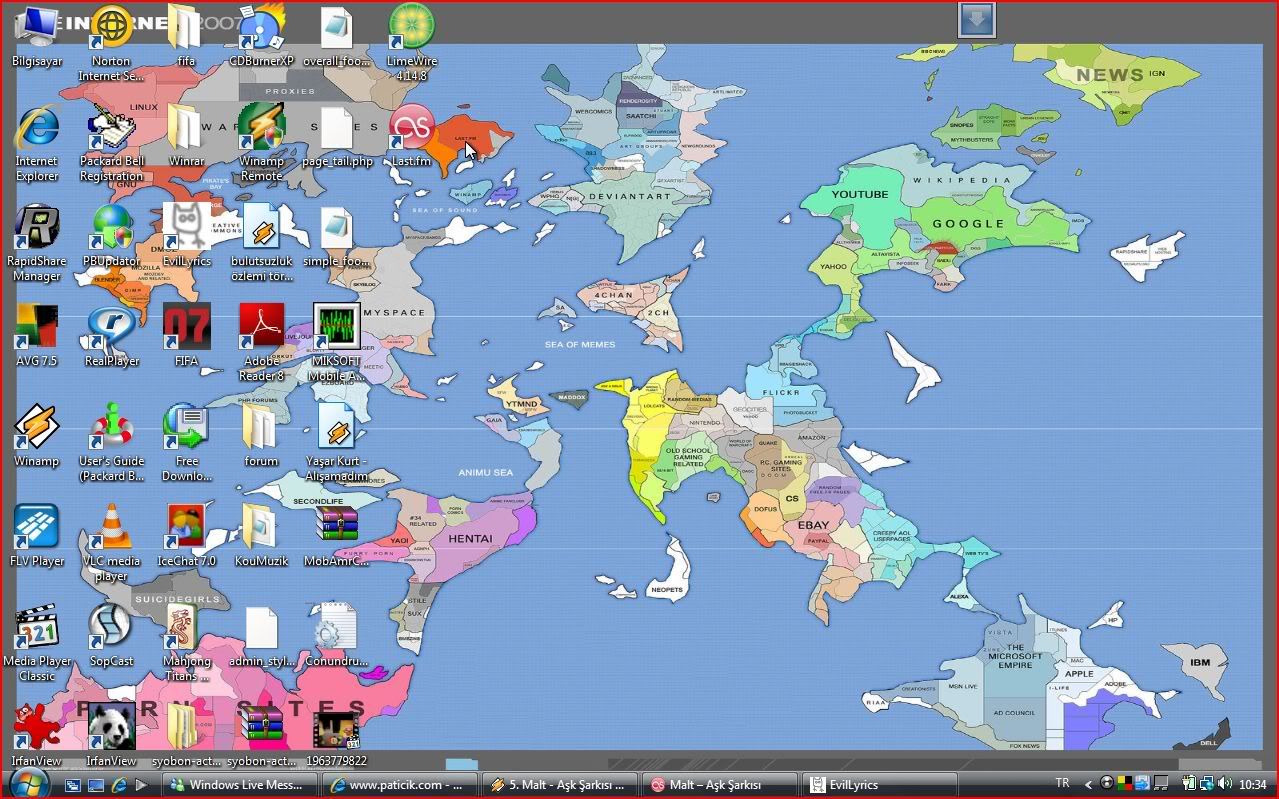Select Yaşar Kurt - Alışamadım audio file

(x=336, y=443)
